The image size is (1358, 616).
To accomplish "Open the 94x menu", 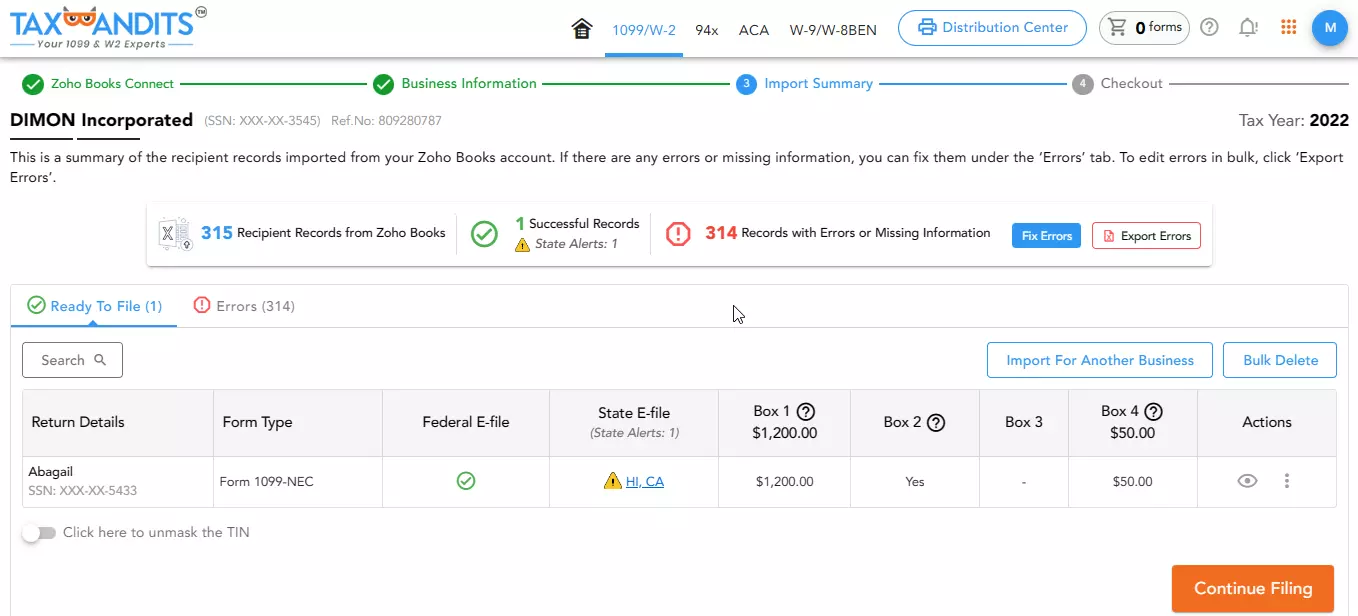I will pyautogui.click(x=707, y=30).
